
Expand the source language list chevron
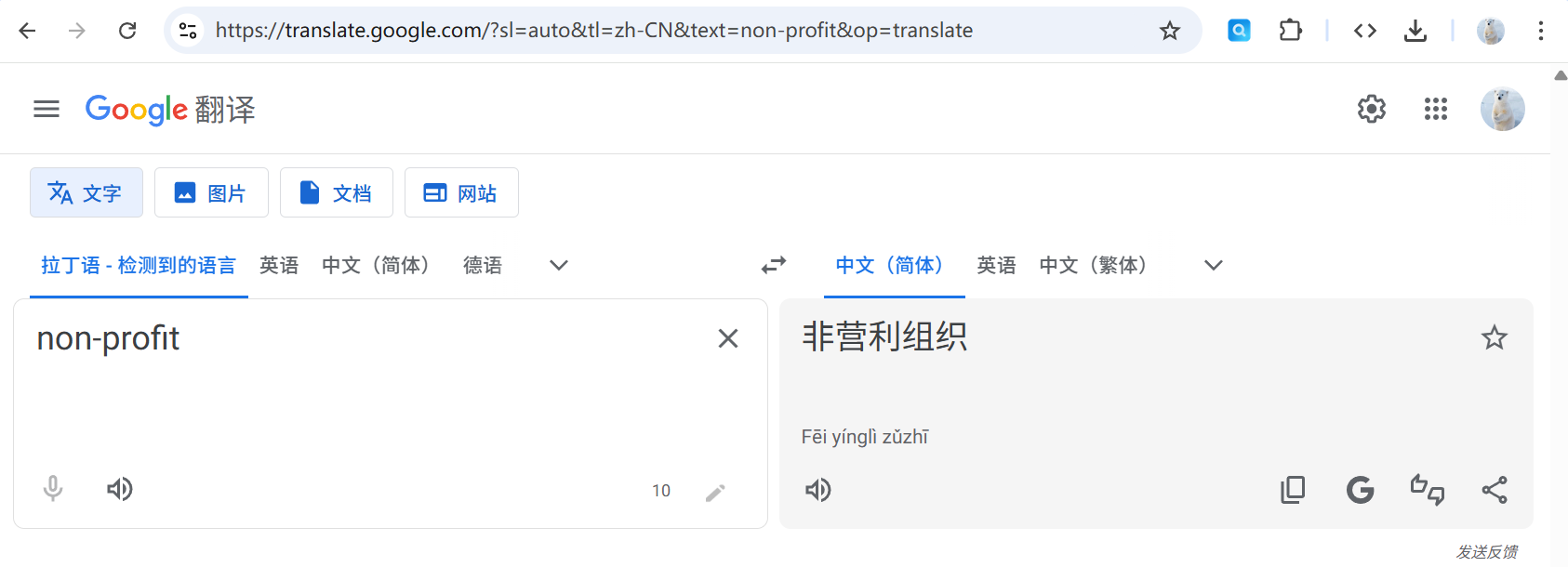click(x=558, y=265)
